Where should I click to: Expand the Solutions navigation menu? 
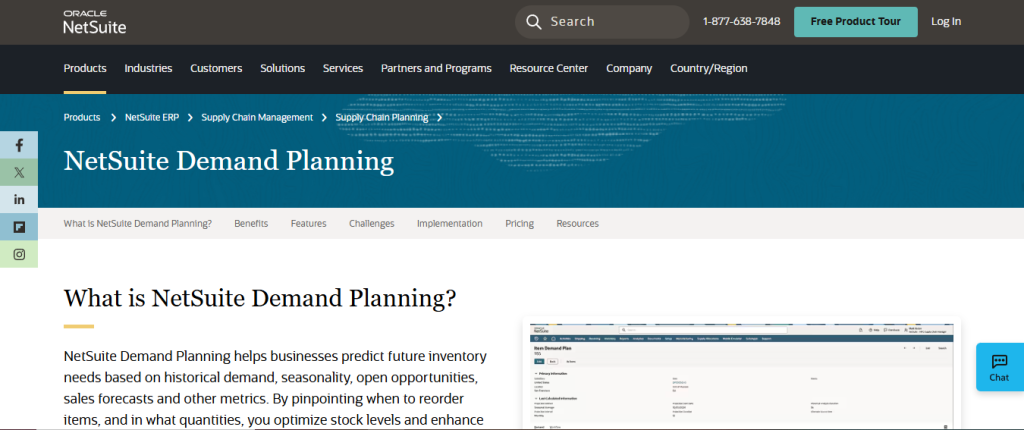(x=282, y=68)
